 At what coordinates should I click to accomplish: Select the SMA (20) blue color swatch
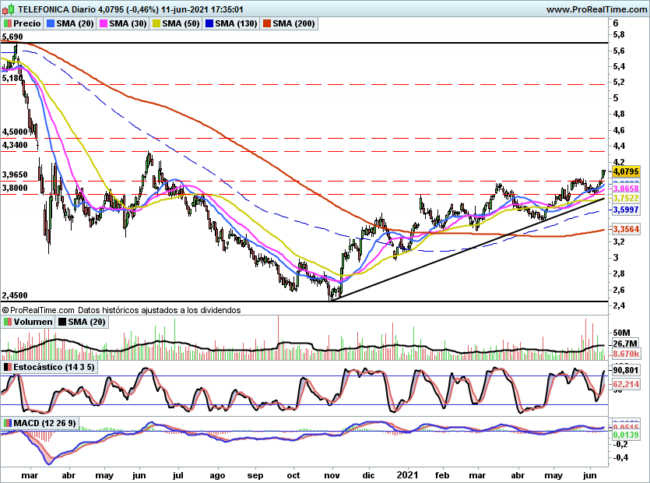coord(51,24)
